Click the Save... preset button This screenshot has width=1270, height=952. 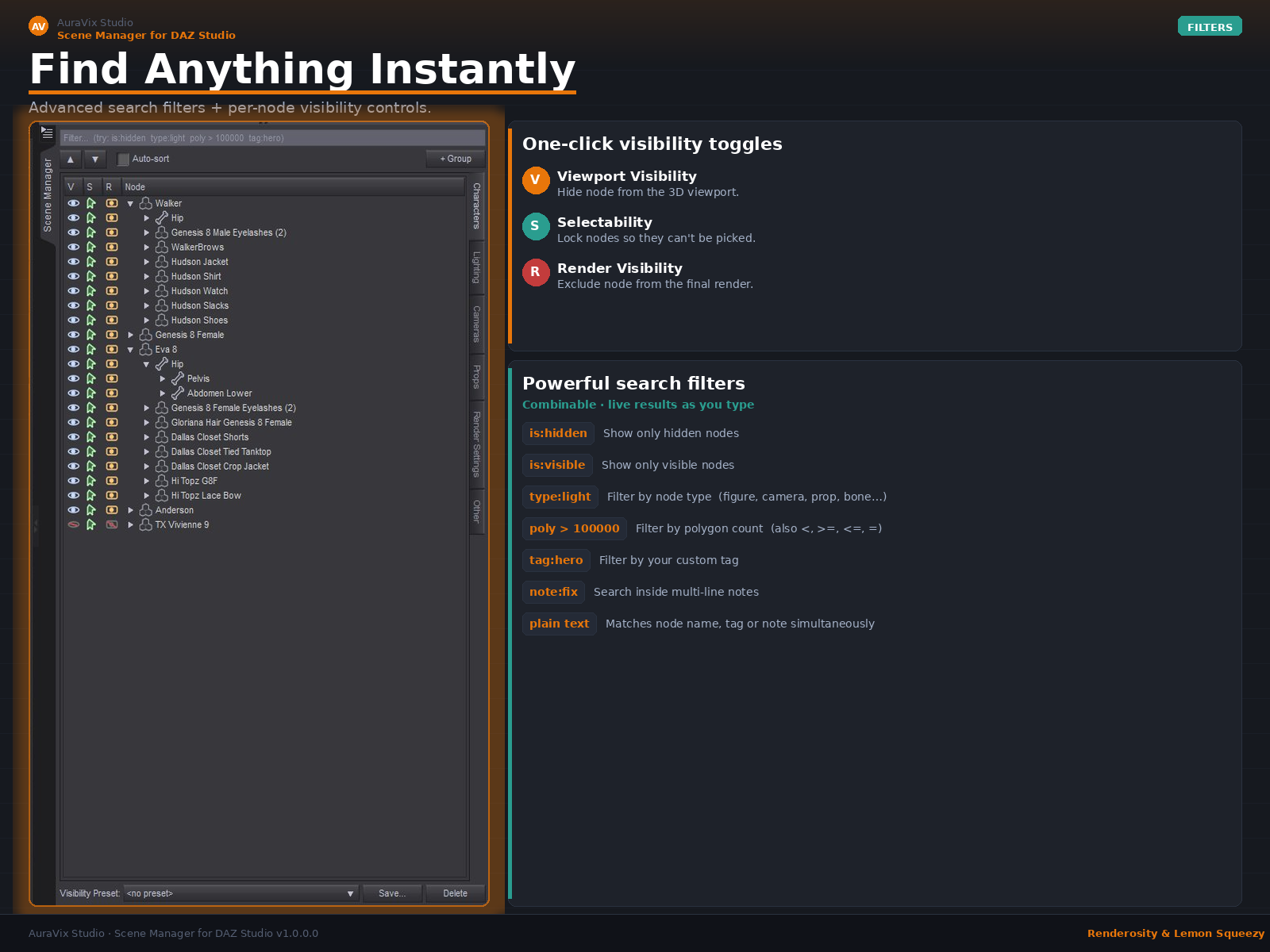pos(392,893)
